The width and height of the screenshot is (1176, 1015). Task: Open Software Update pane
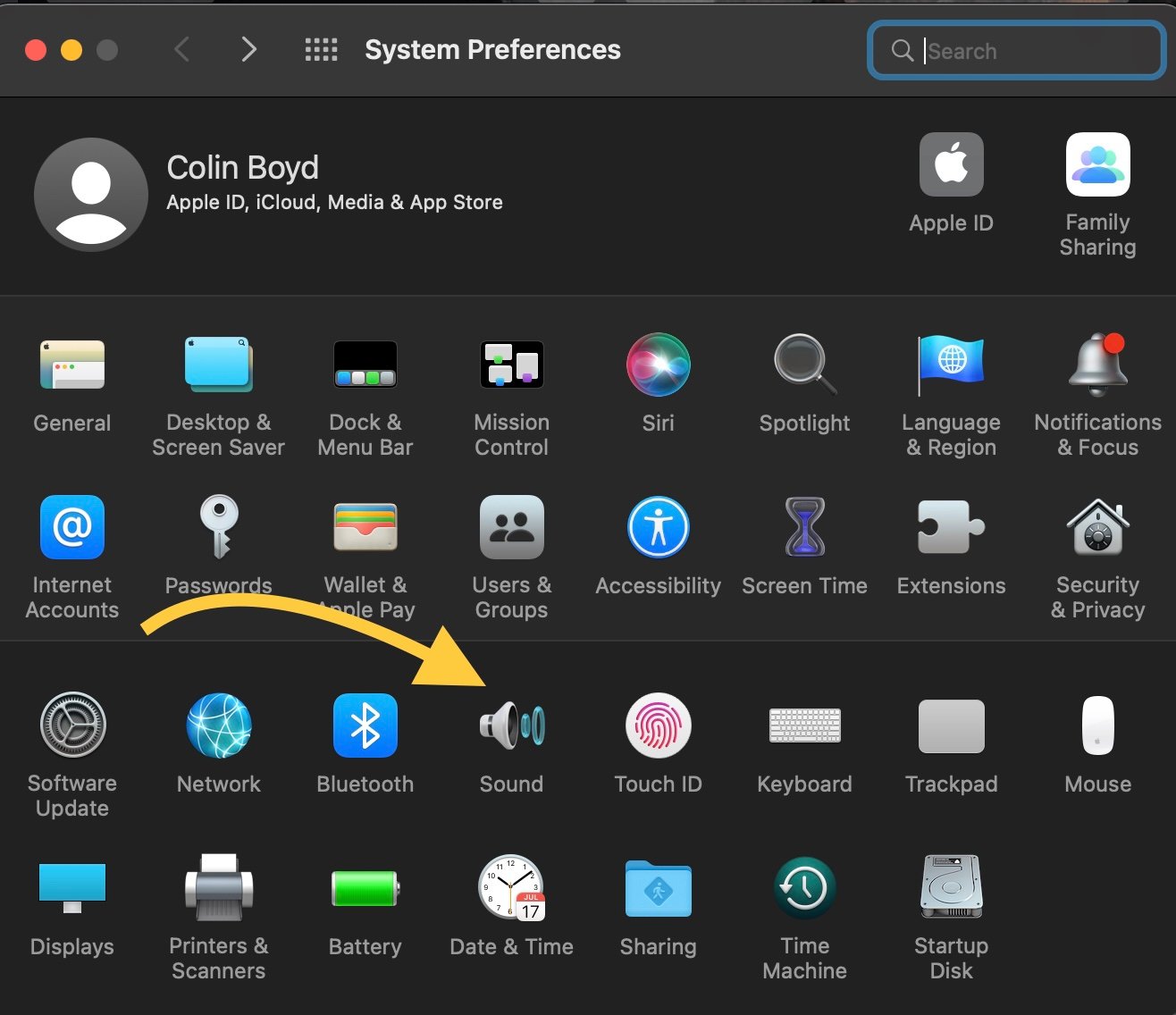click(72, 726)
